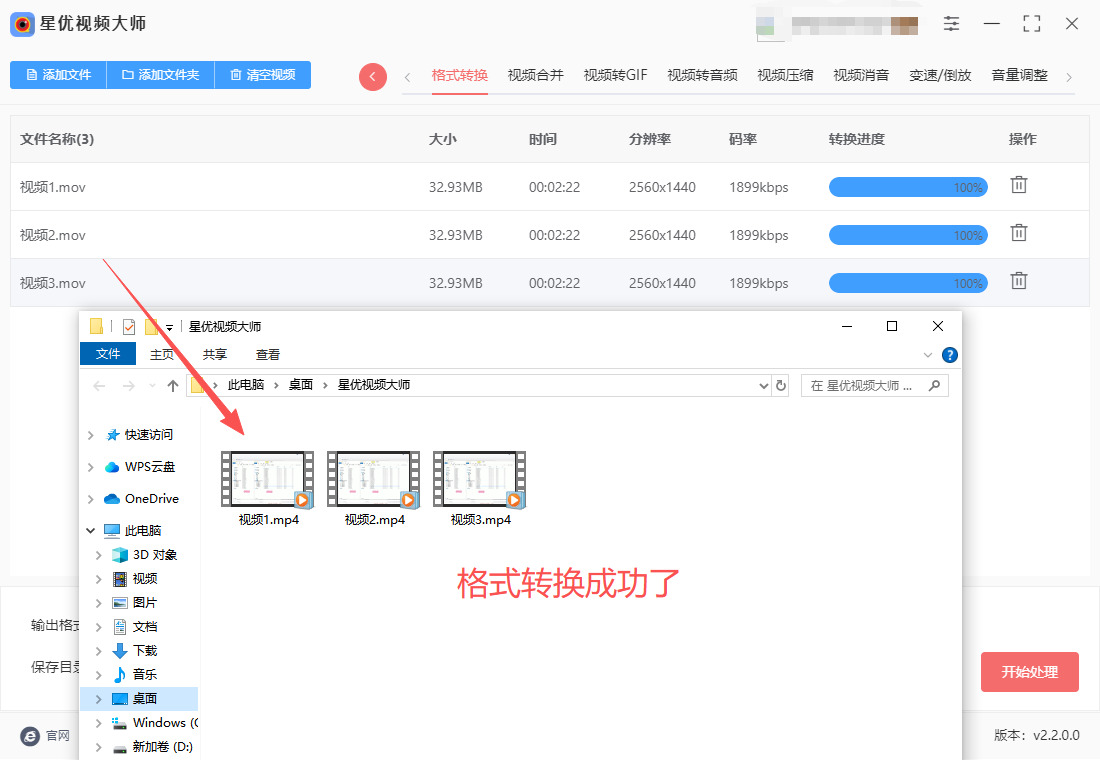Refresh the Explorer address bar location
This screenshot has height=760, width=1100.
(781, 385)
